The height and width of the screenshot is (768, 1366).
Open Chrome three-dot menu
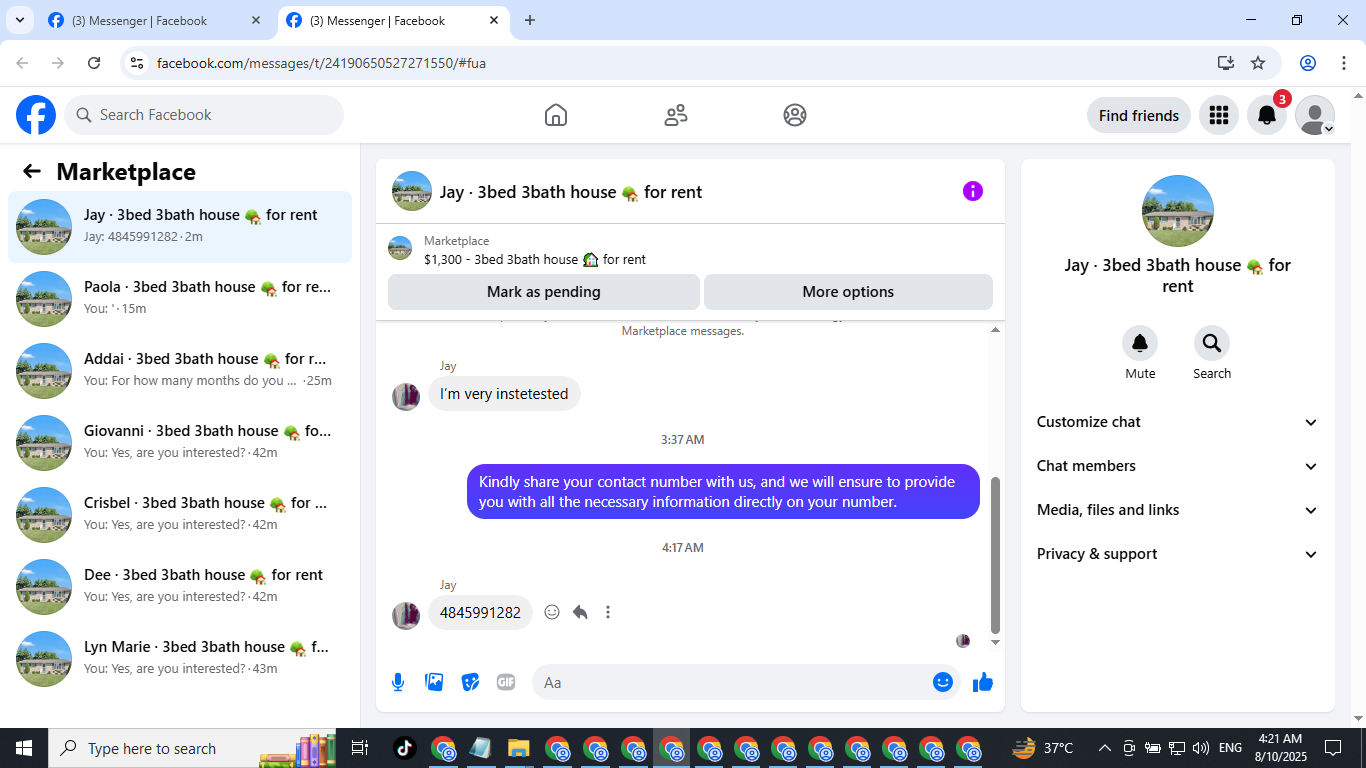pyautogui.click(x=1344, y=63)
